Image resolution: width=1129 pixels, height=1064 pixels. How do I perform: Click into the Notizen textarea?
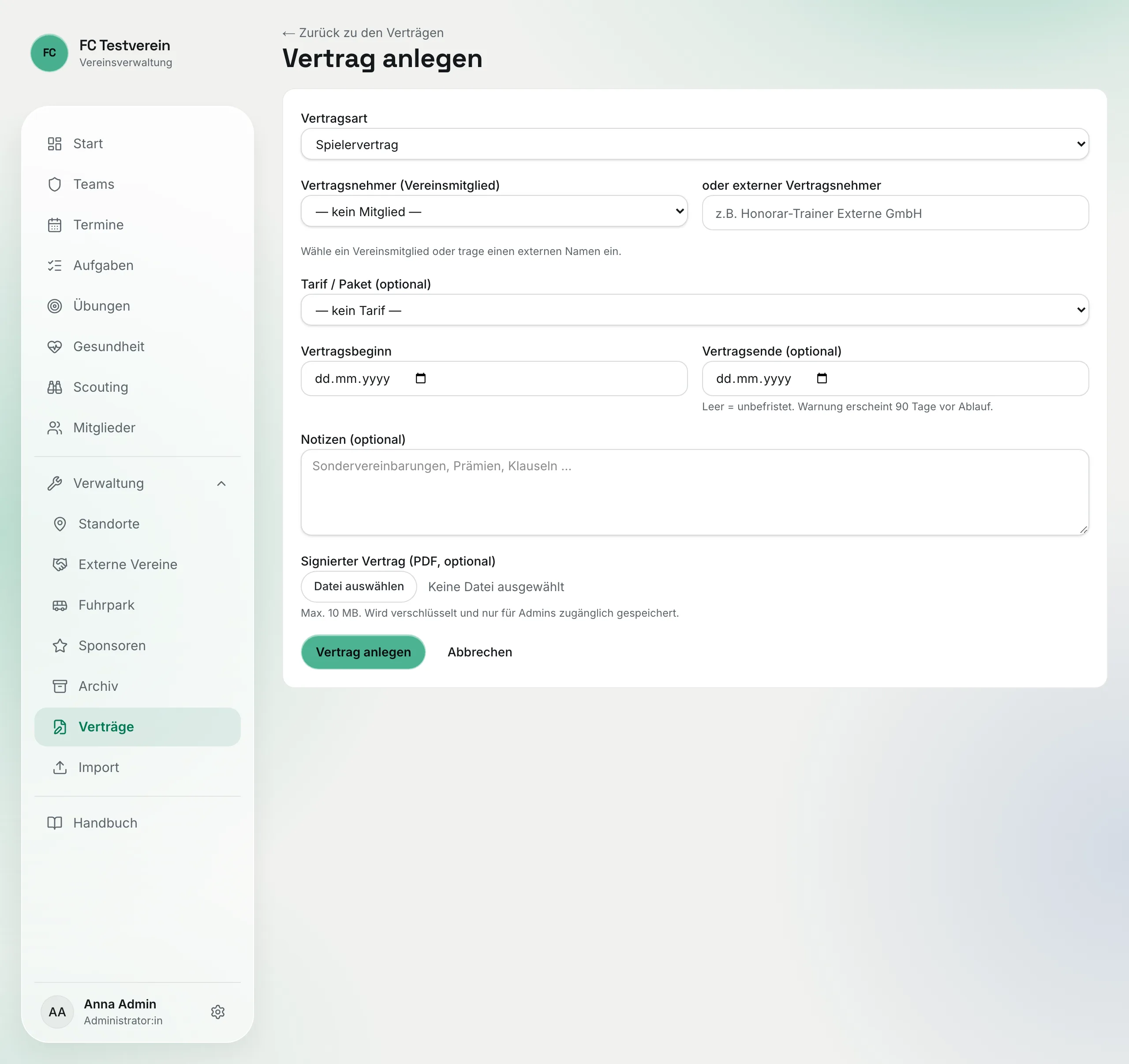click(x=695, y=492)
